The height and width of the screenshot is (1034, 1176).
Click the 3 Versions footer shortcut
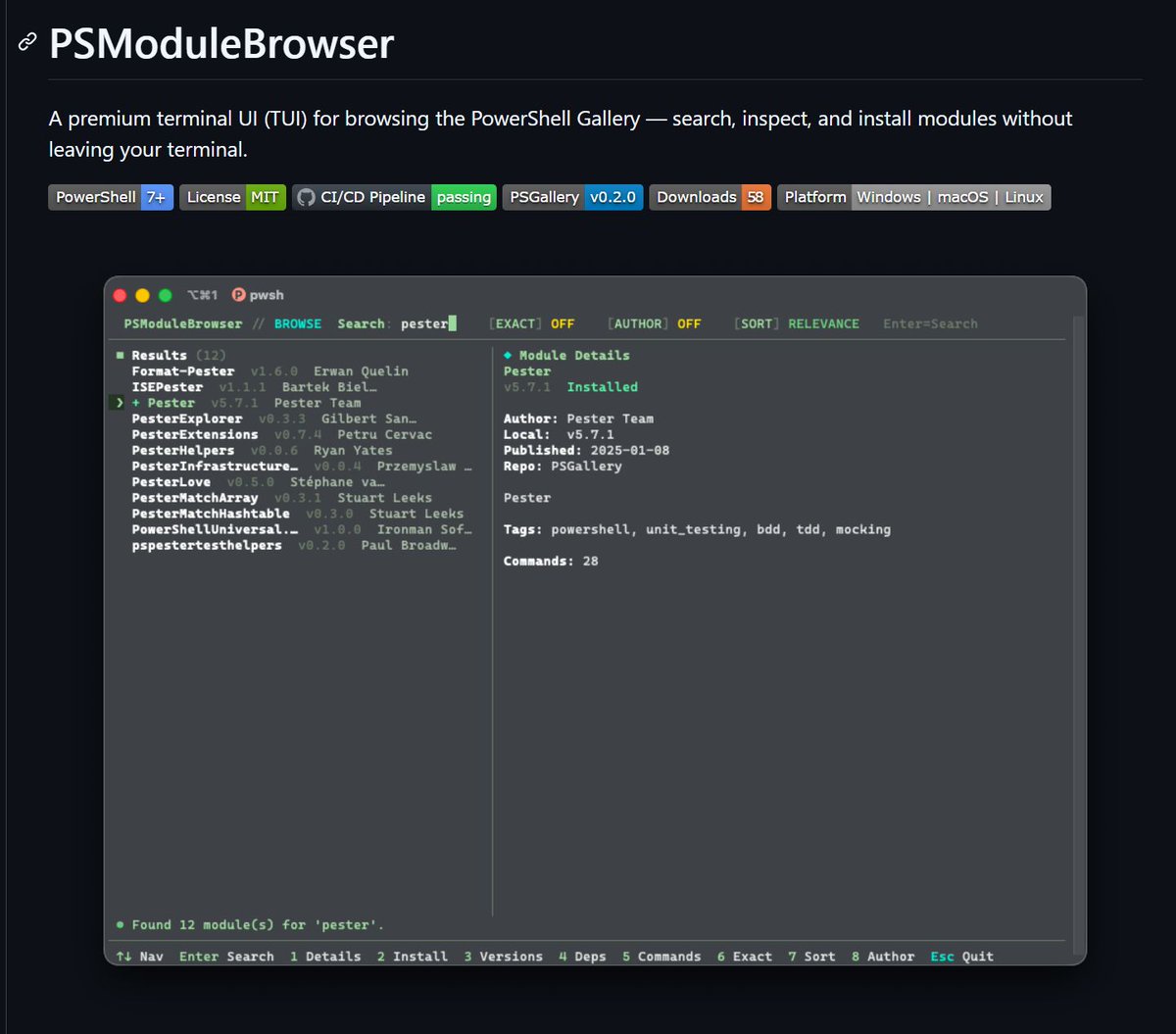(503, 957)
